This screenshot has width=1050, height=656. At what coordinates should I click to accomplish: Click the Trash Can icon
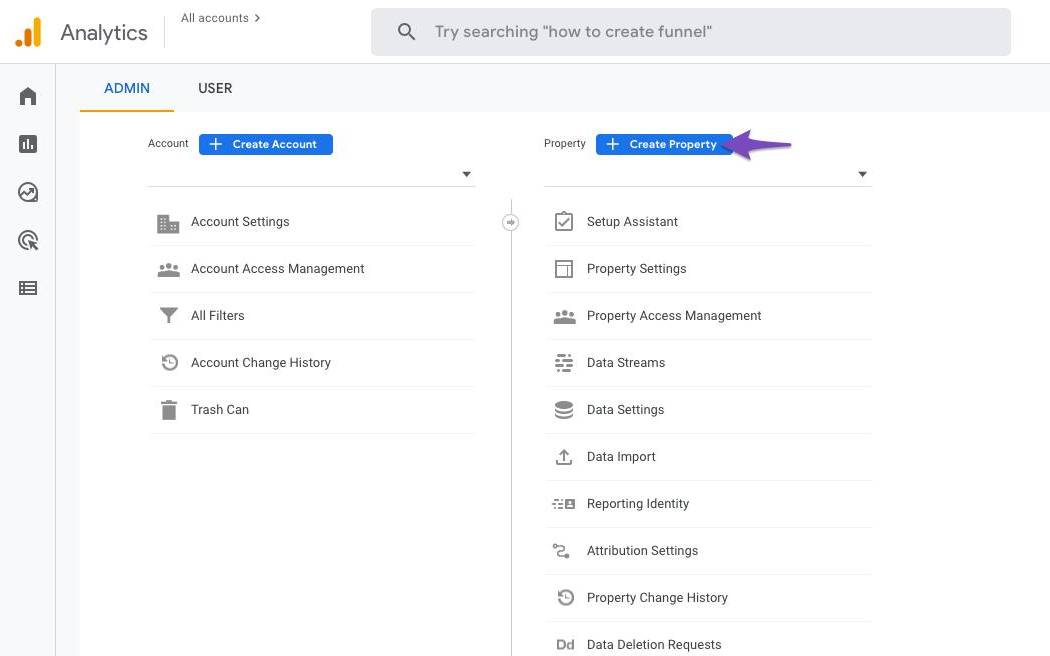tap(168, 410)
